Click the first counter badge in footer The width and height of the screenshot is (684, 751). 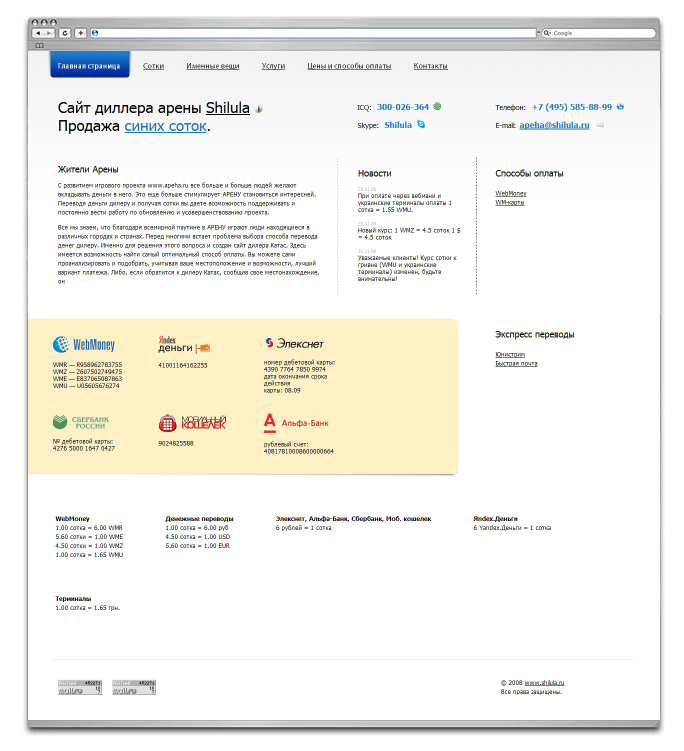click(80, 687)
